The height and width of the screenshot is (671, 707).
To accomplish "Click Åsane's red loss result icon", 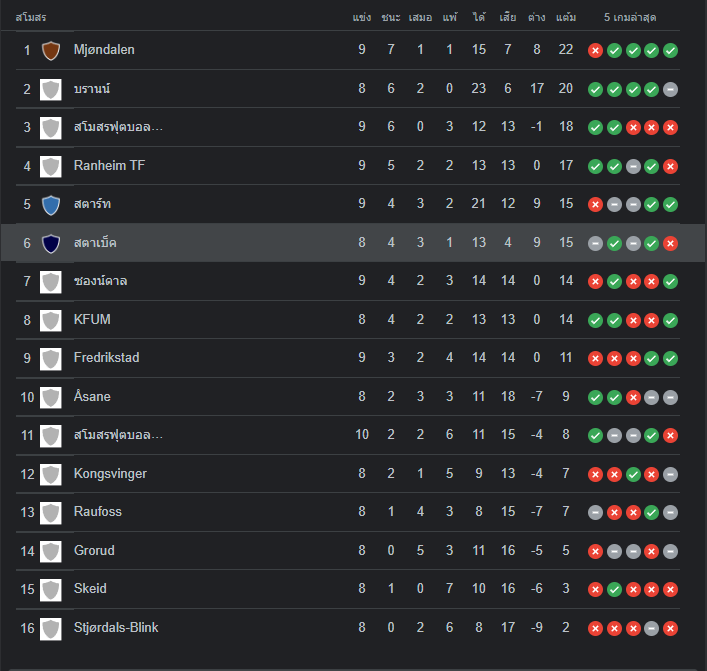I will click(x=633, y=397).
